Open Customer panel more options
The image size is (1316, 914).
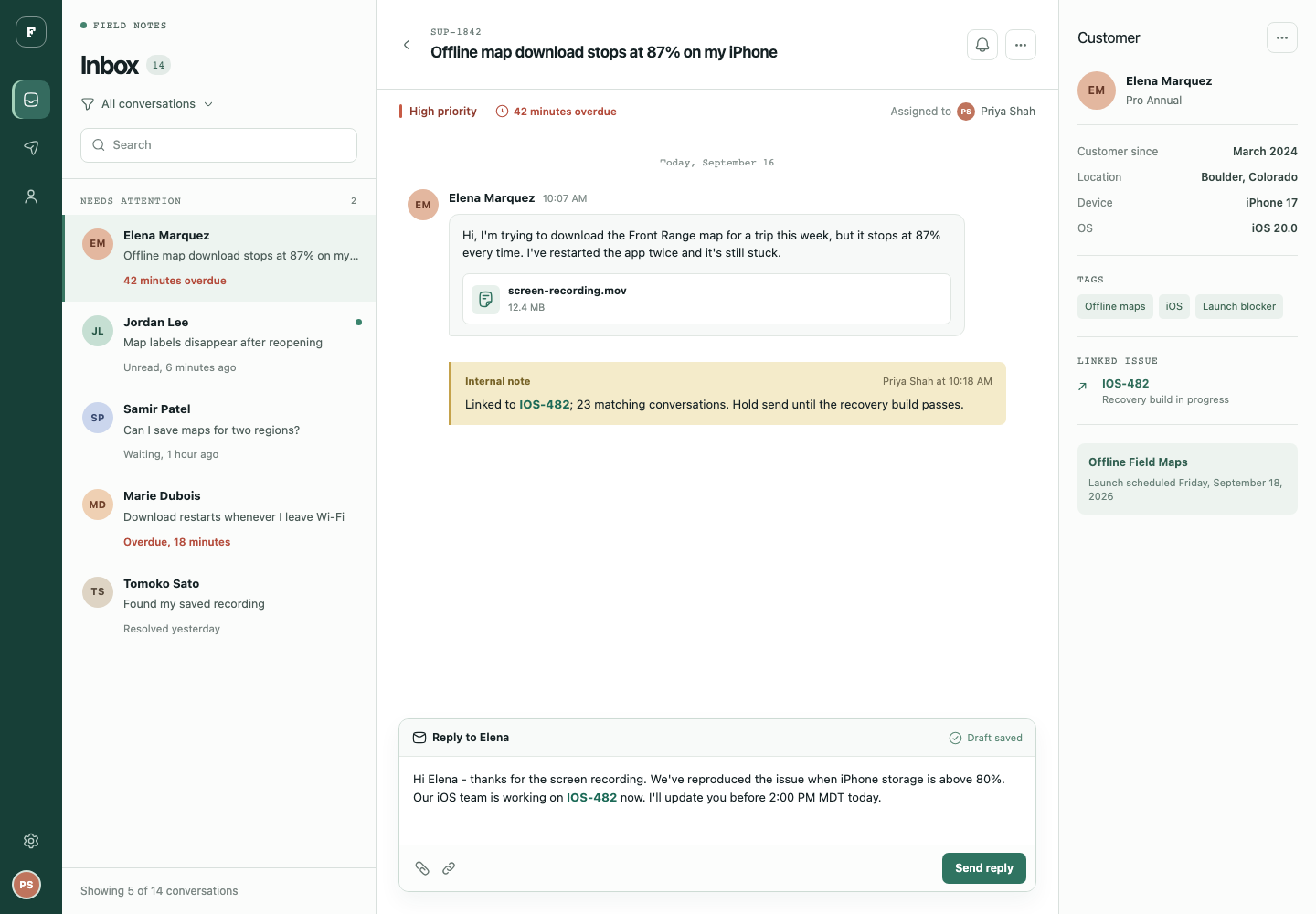point(1282,37)
